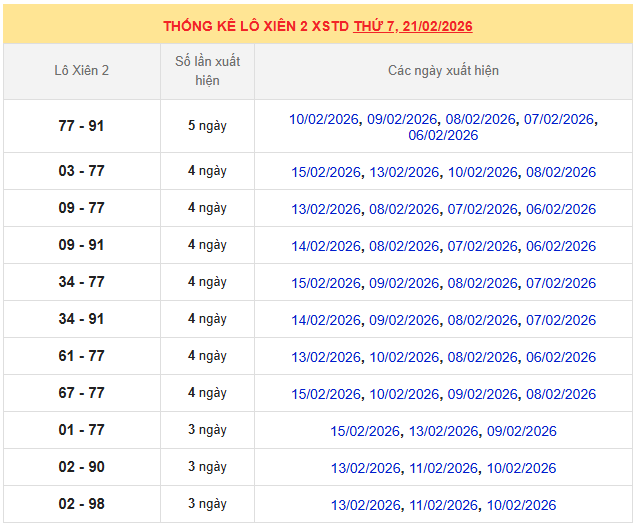Select the 02 - 90 pair cell

81,467
